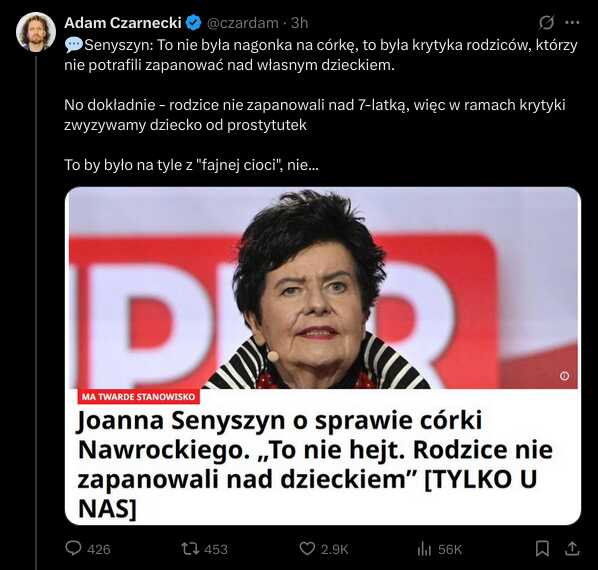
Task: Click the info icon on the article photo
Action: coord(564,376)
